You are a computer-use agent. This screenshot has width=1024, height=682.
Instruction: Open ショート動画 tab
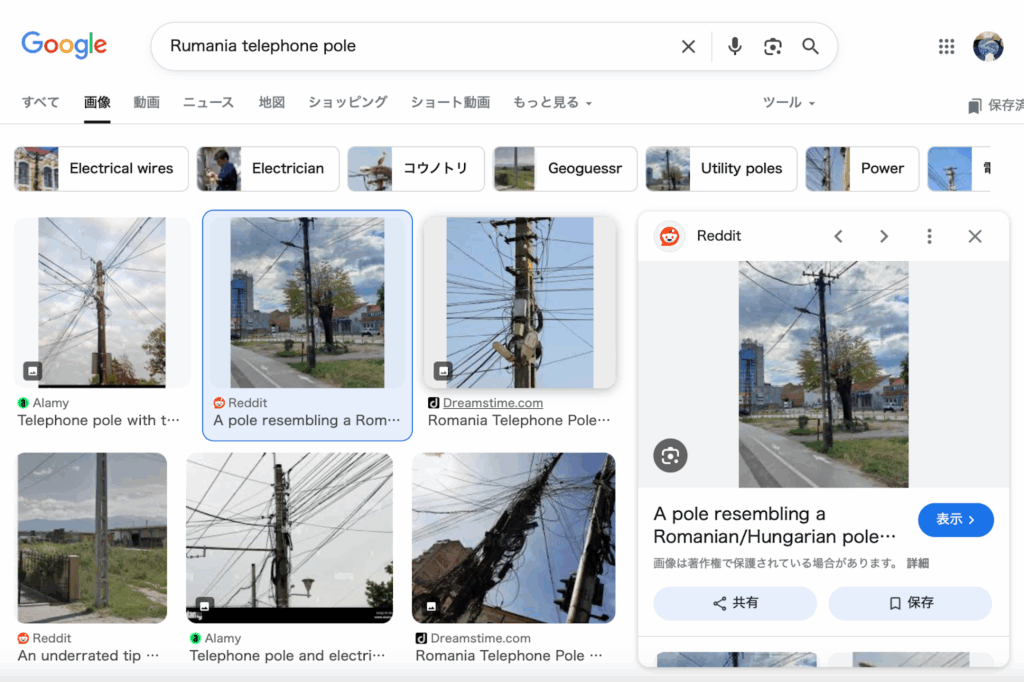[x=450, y=103]
